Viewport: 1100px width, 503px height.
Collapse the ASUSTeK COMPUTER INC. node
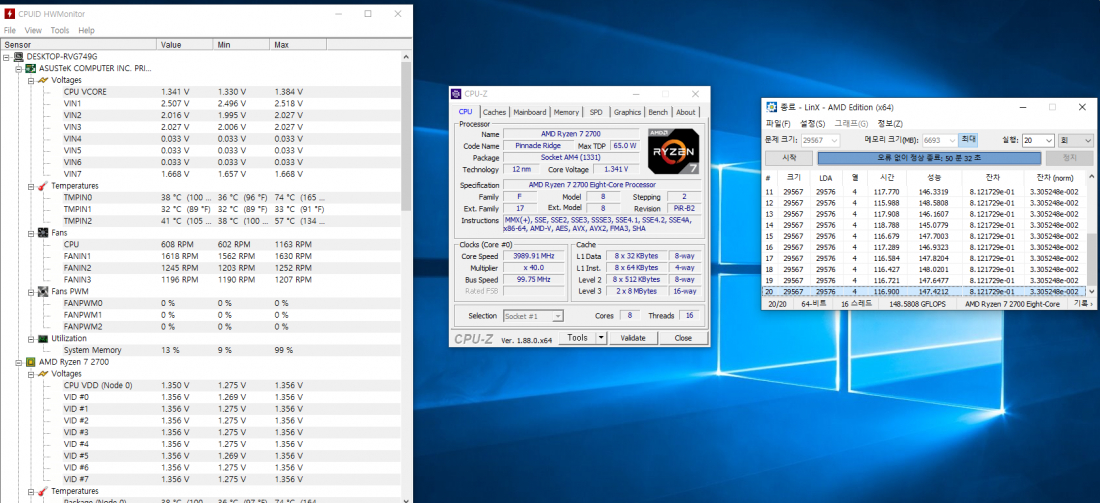(x=20, y=69)
